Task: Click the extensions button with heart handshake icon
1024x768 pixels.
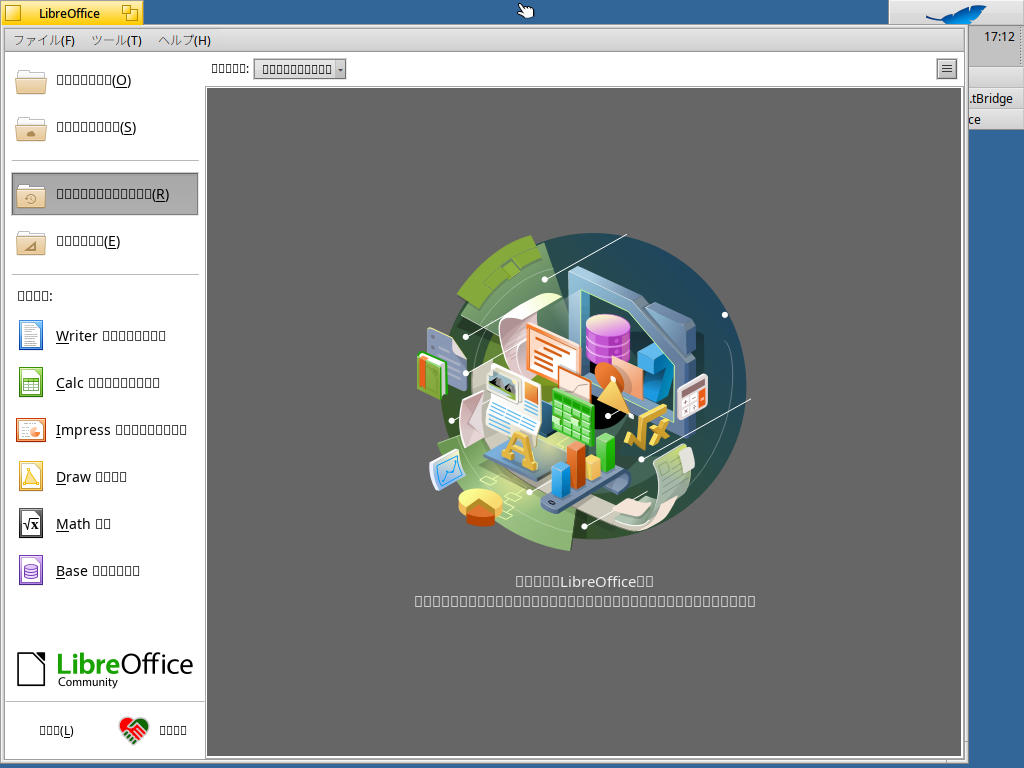Action: pyautogui.click(x=154, y=730)
